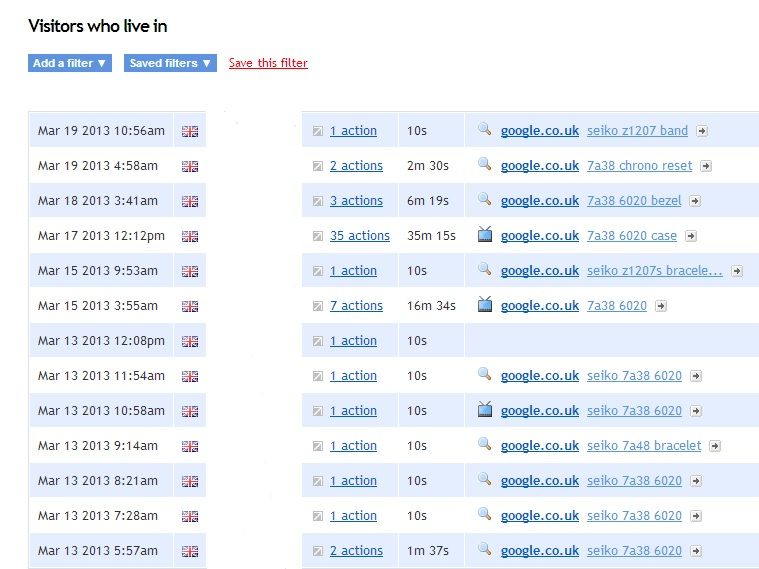Open '2 actions' link for Mar 19 4:58am
759x569 pixels.
click(x=356, y=166)
